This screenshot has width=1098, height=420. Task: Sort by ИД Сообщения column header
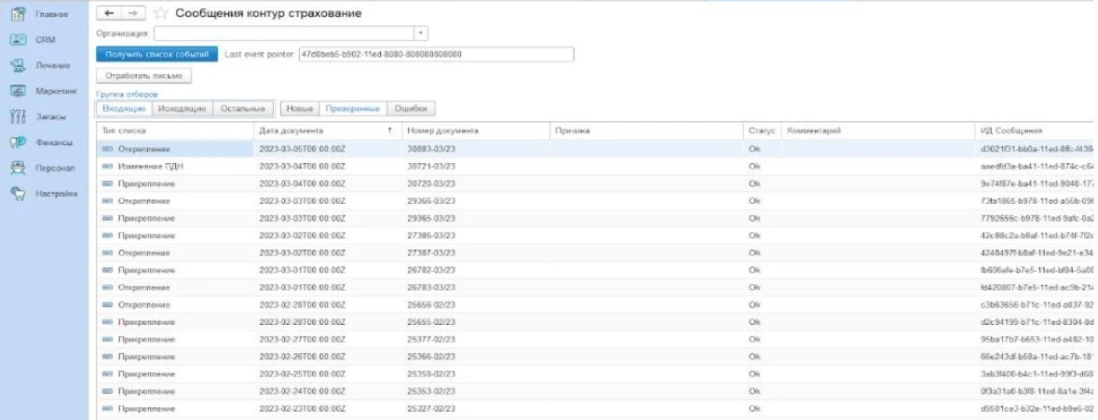pos(1034,131)
